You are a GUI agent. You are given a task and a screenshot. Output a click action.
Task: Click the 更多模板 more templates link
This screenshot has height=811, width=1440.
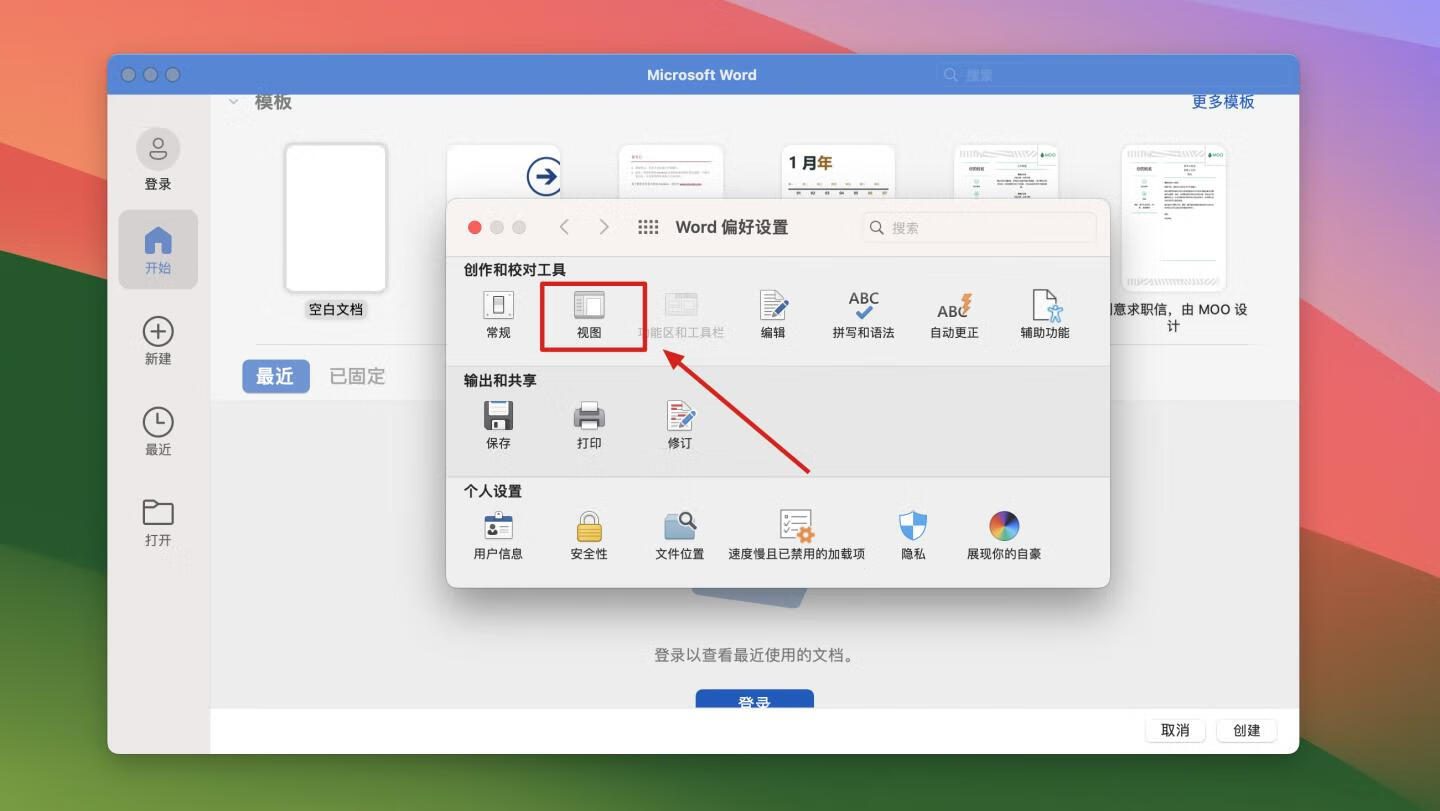[1222, 102]
